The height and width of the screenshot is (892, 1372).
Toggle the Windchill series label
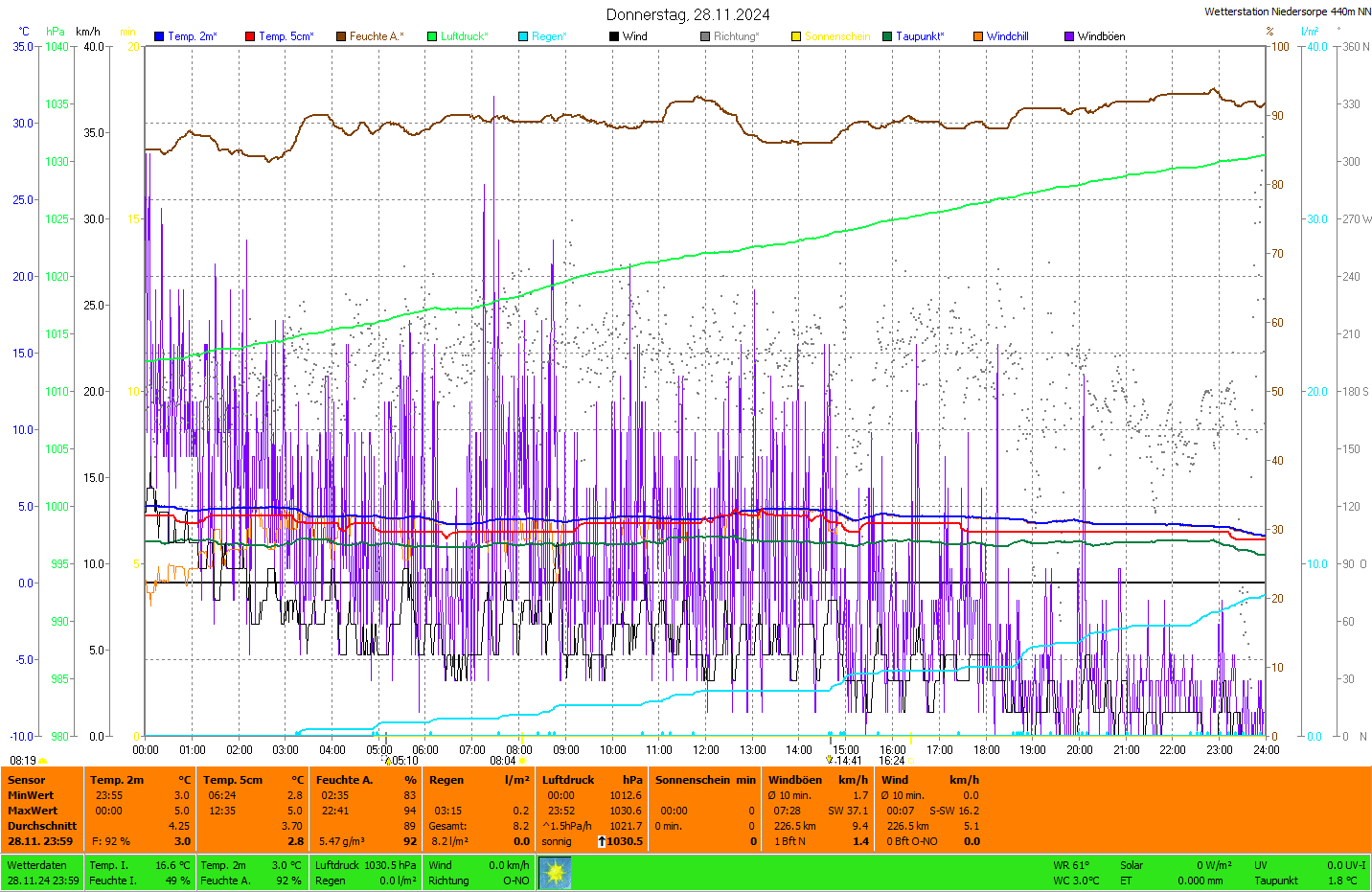pyautogui.click(x=1007, y=36)
